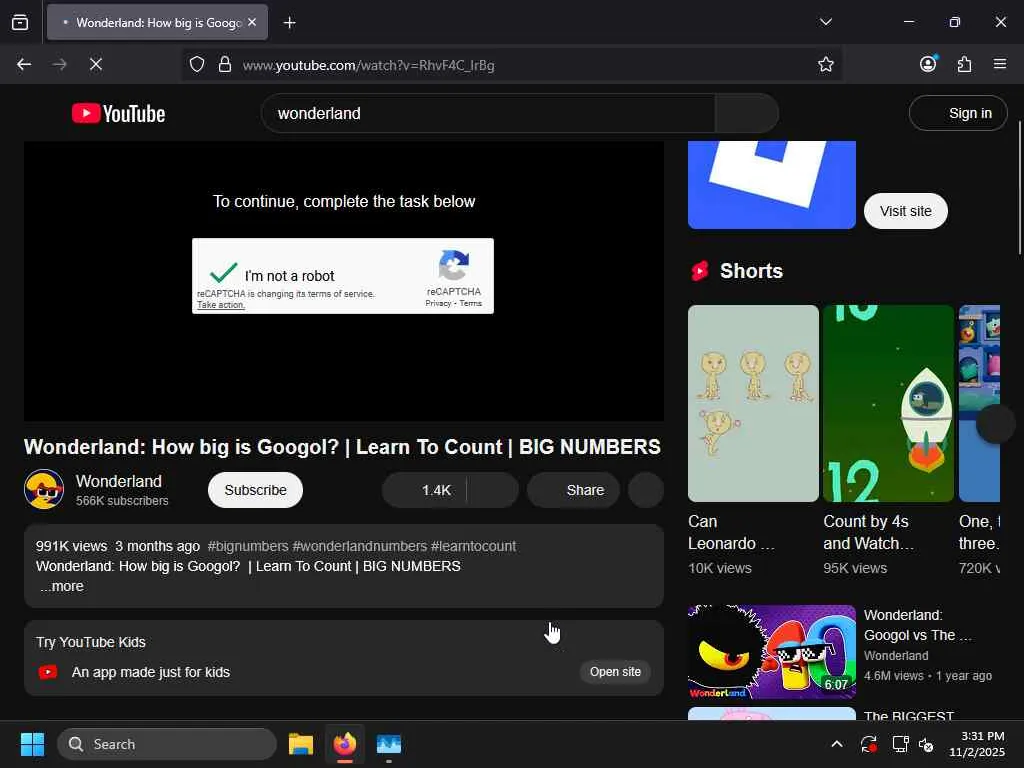Open a new browser tab
The width and height of the screenshot is (1024, 768).
click(x=289, y=23)
